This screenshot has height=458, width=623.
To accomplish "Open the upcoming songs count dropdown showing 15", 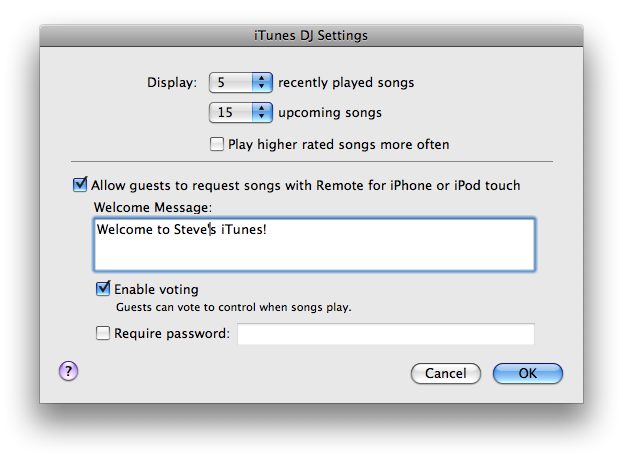I will click(x=241, y=112).
